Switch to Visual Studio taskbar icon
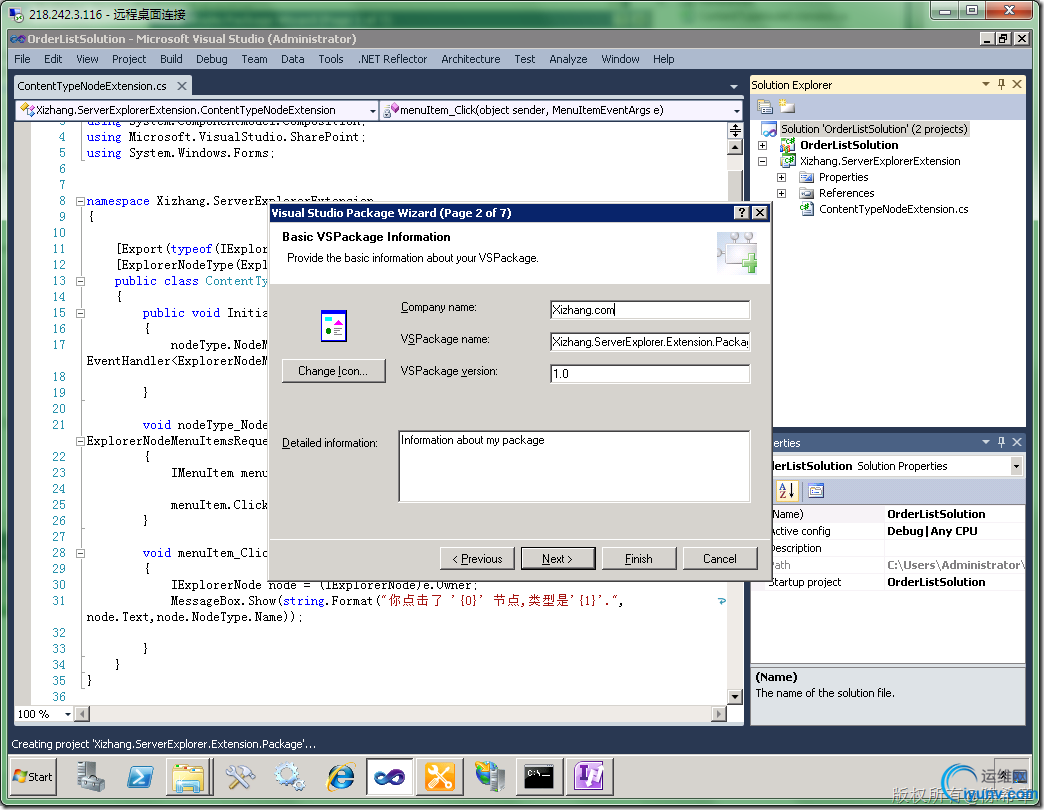1044x810 pixels. pyautogui.click(x=390, y=777)
